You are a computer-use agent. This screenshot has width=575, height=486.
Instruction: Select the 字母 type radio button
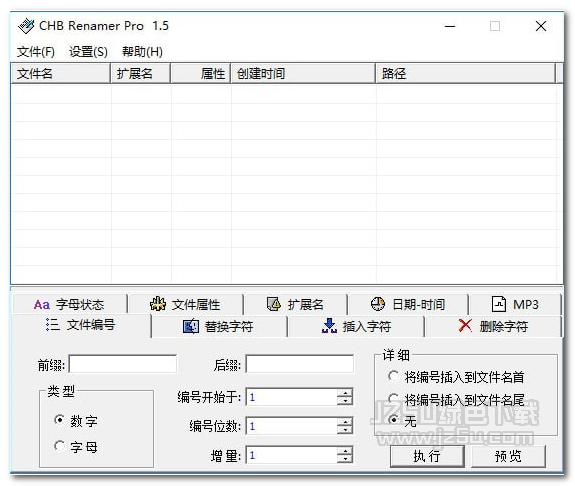point(59,446)
